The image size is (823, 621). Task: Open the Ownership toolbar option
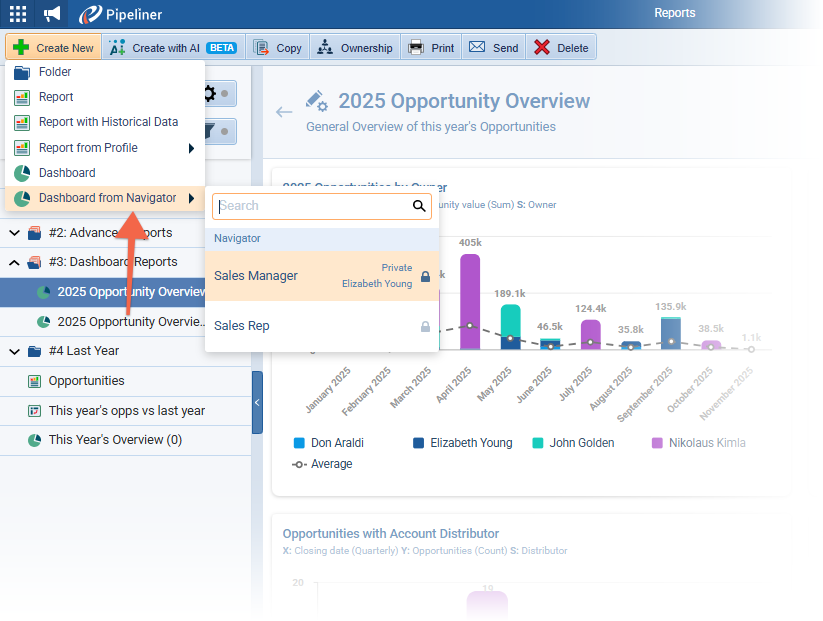point(354,48)
